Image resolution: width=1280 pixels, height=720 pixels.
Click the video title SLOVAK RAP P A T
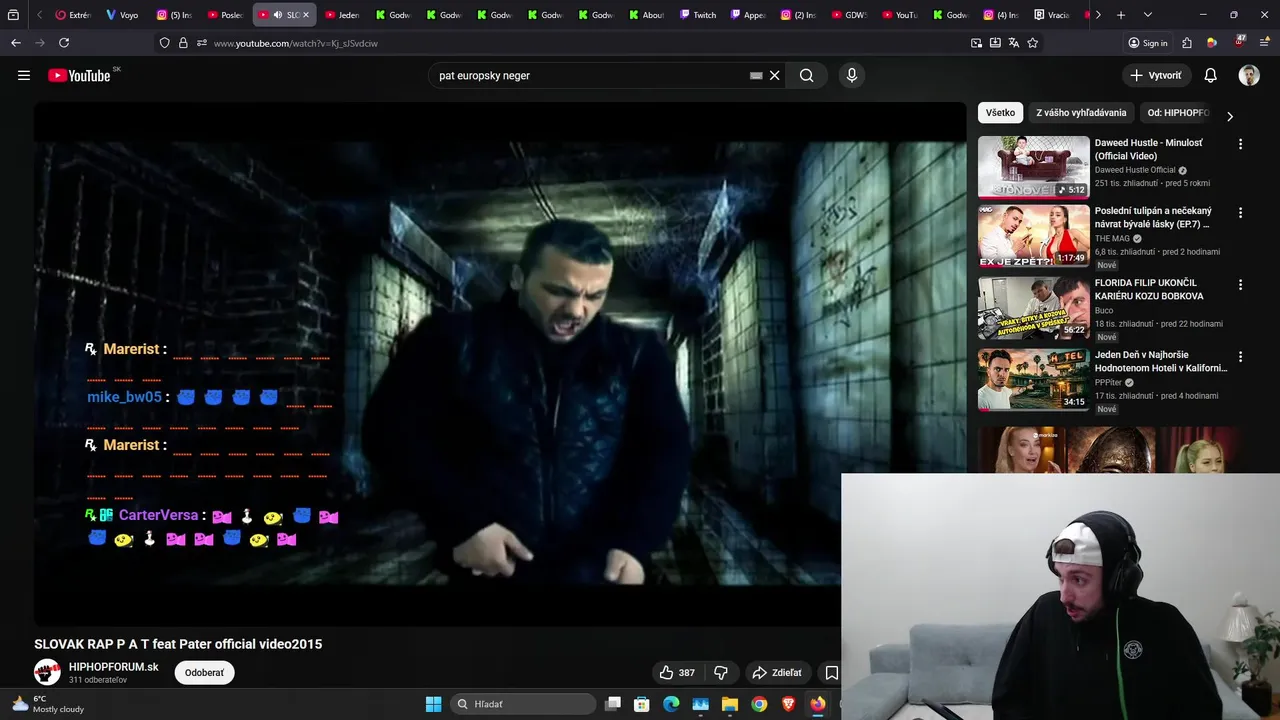pos(178,644)
